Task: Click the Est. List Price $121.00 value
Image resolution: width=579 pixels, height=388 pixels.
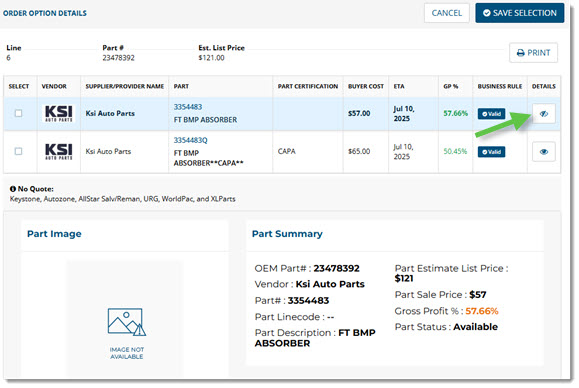Action: tap(212, 58)
